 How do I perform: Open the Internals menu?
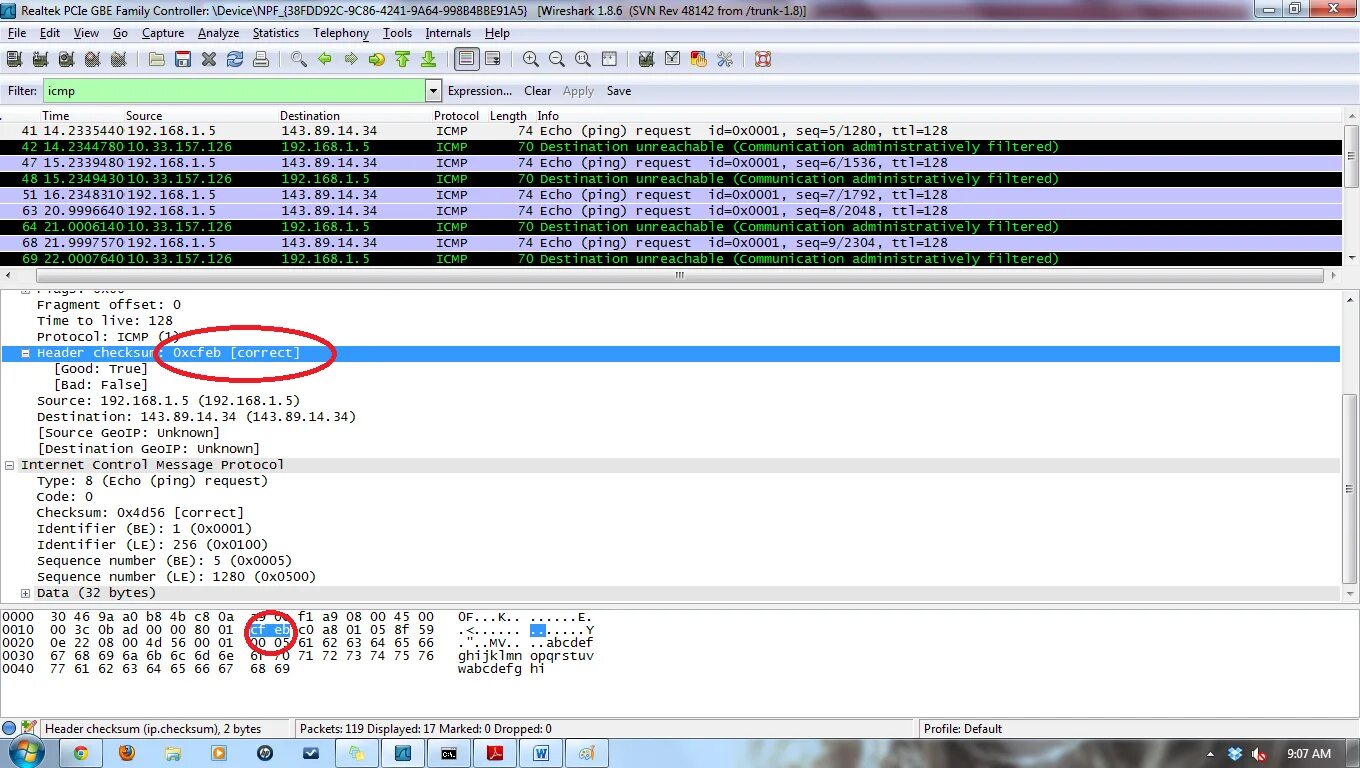point(448,33)
